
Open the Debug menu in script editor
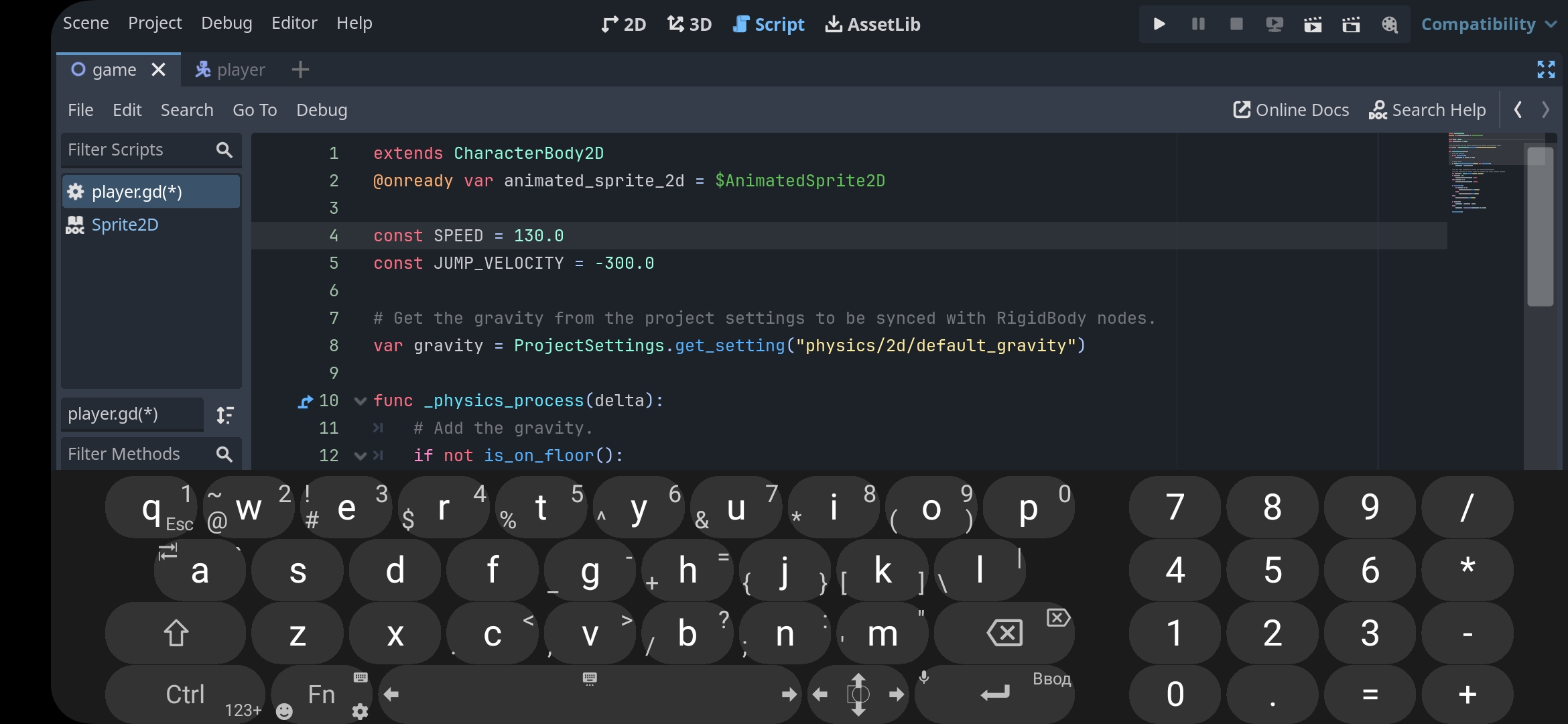click(322, 110)
